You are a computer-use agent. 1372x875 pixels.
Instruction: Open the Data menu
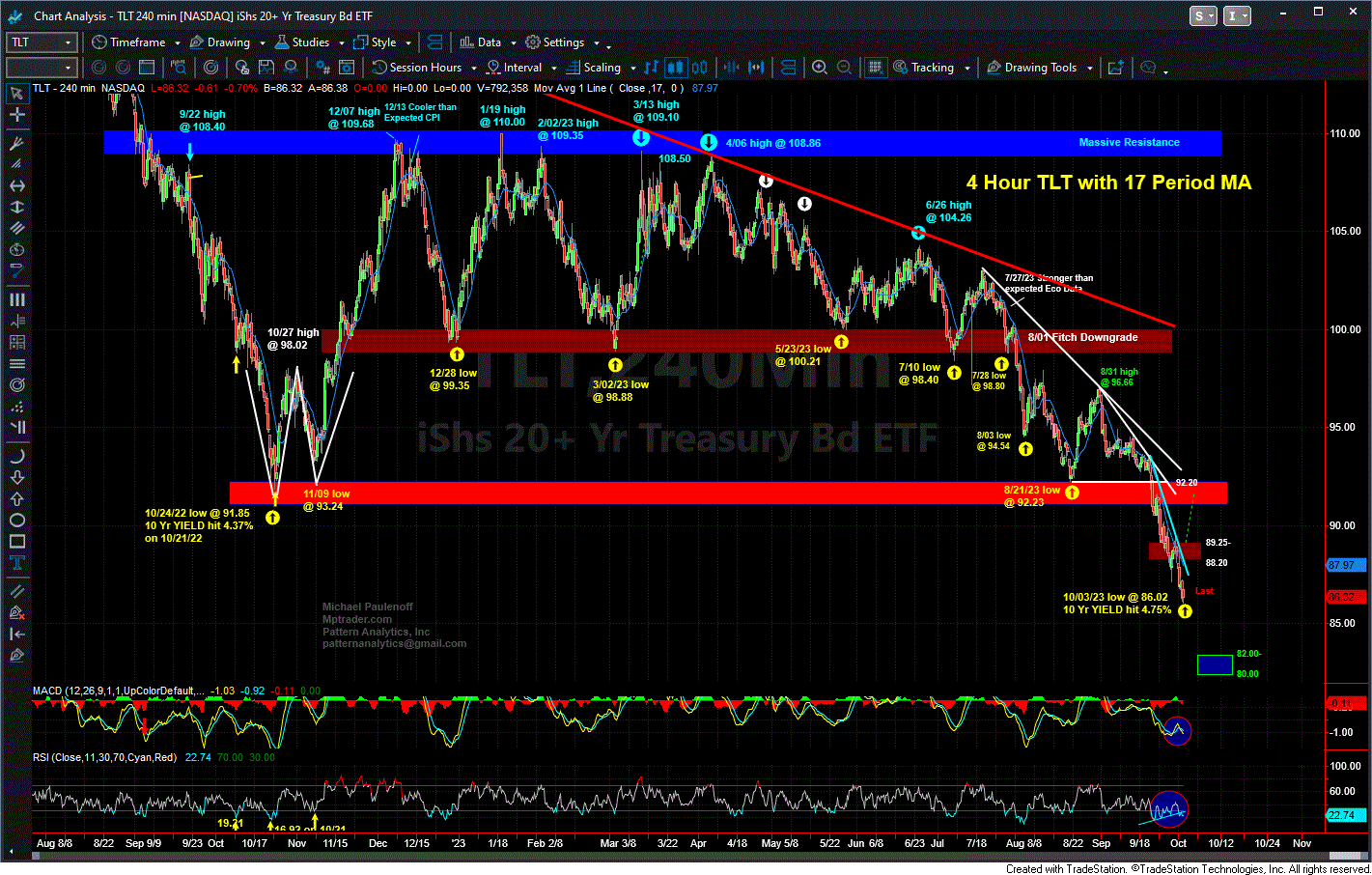tap(481, 42)
